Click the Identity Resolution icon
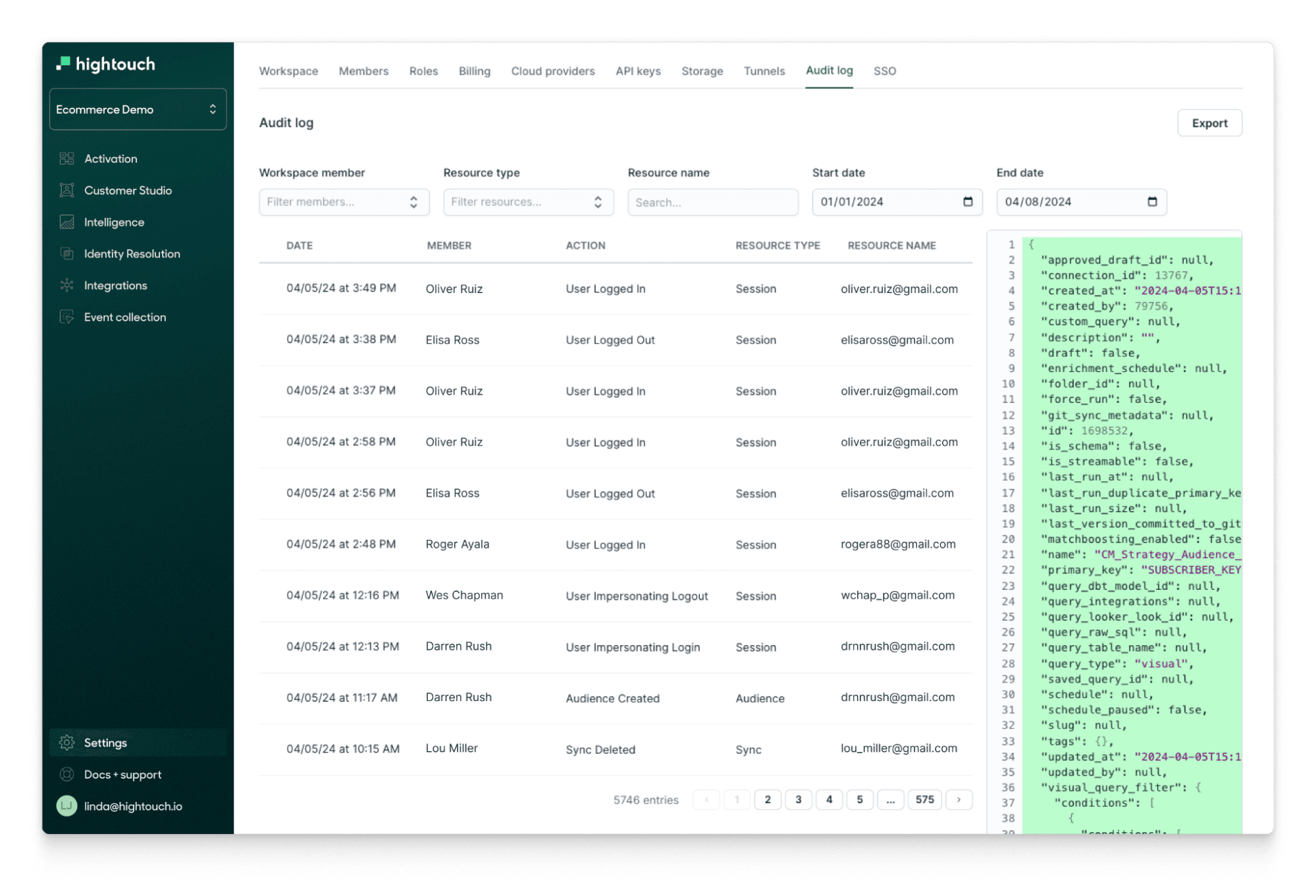The height and width of the screenshot is (896, 1316). point(68,253)
